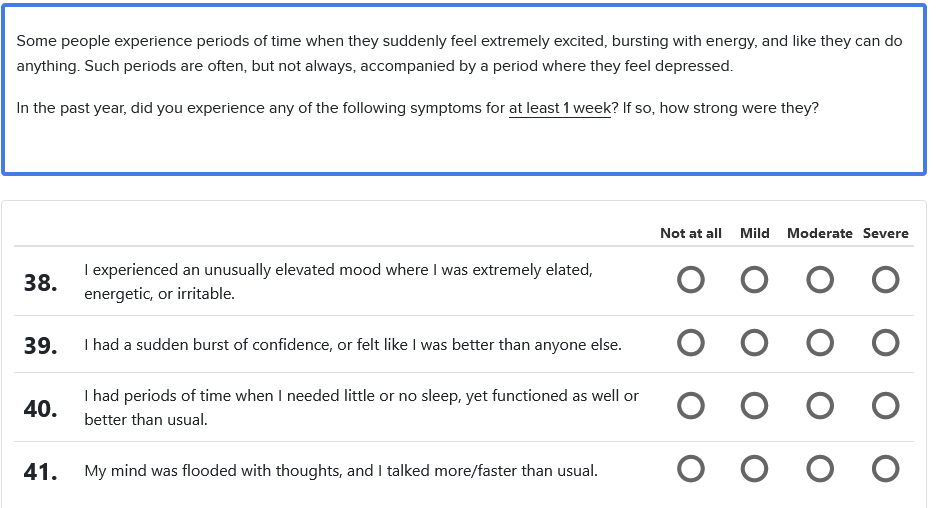Click the 'Severe' column header

886,233
